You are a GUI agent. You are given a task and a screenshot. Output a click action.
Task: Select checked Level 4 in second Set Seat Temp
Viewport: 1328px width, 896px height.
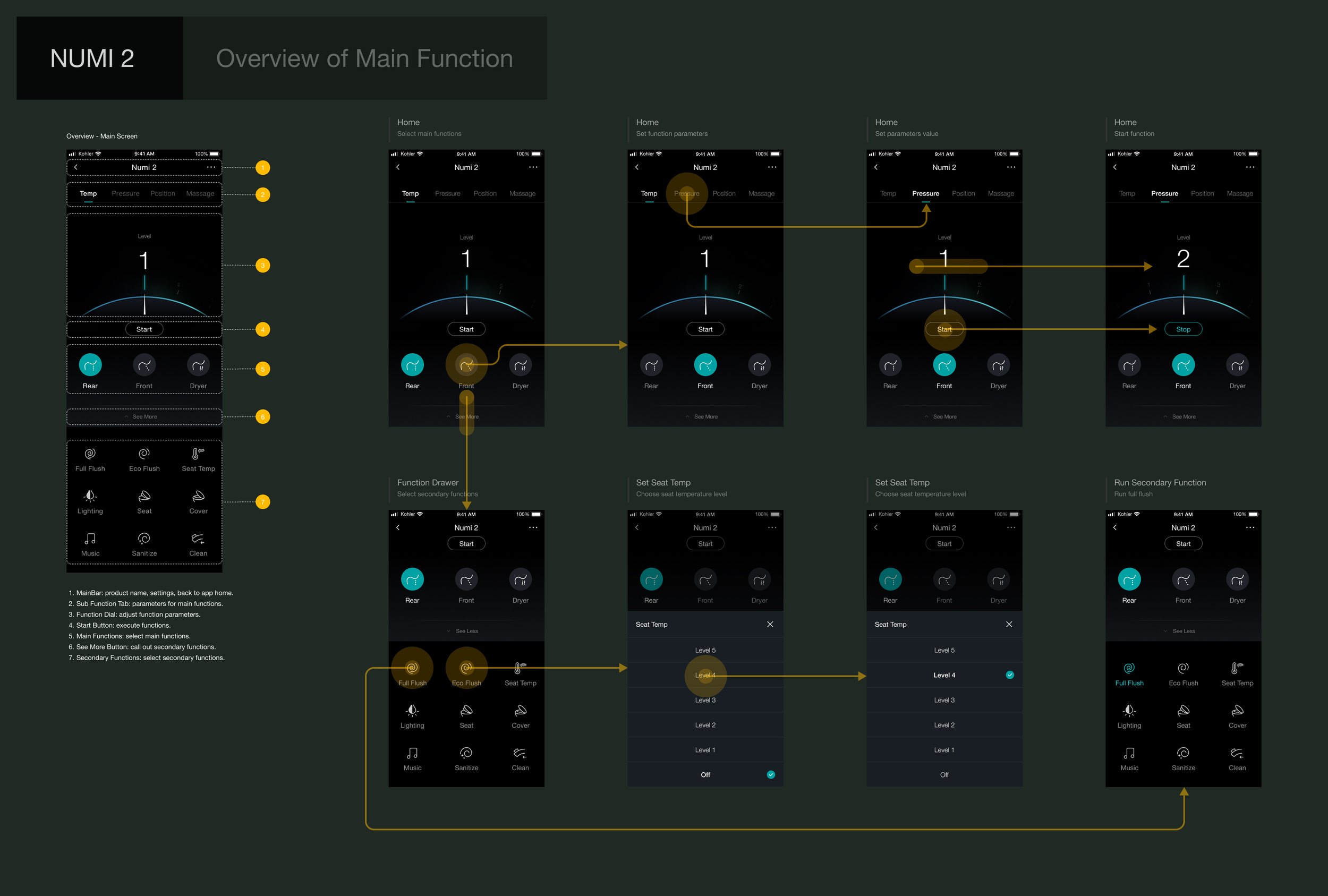(x=944, y=676)
